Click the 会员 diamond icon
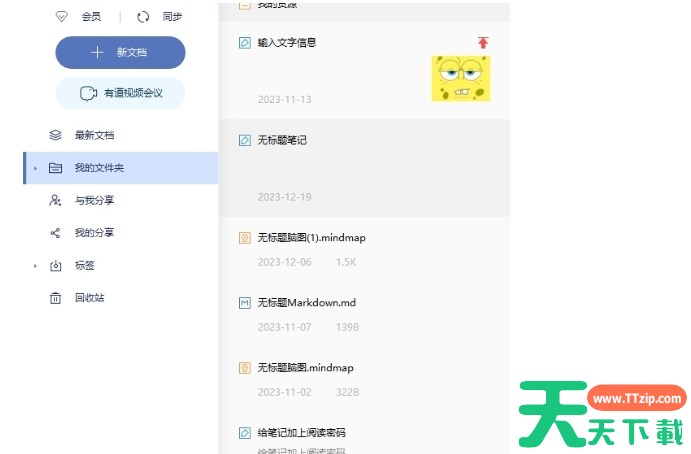The width and height of the screenshot is (691, 454). (x=62, y=17)
